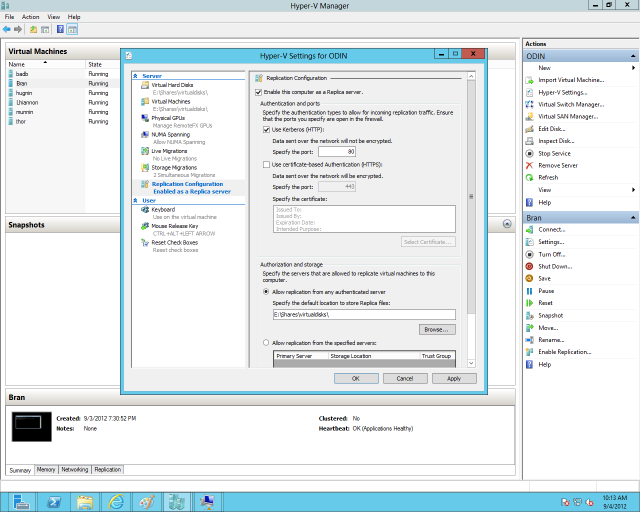Click the Apply button
640x512 pixels.
[454, 378]
